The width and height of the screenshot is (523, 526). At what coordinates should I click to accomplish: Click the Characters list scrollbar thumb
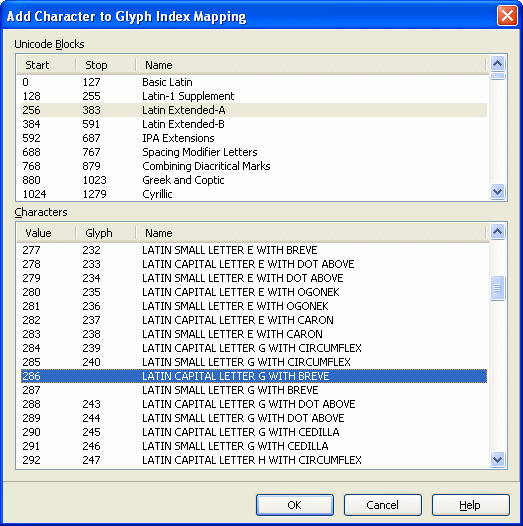[498, 288]
